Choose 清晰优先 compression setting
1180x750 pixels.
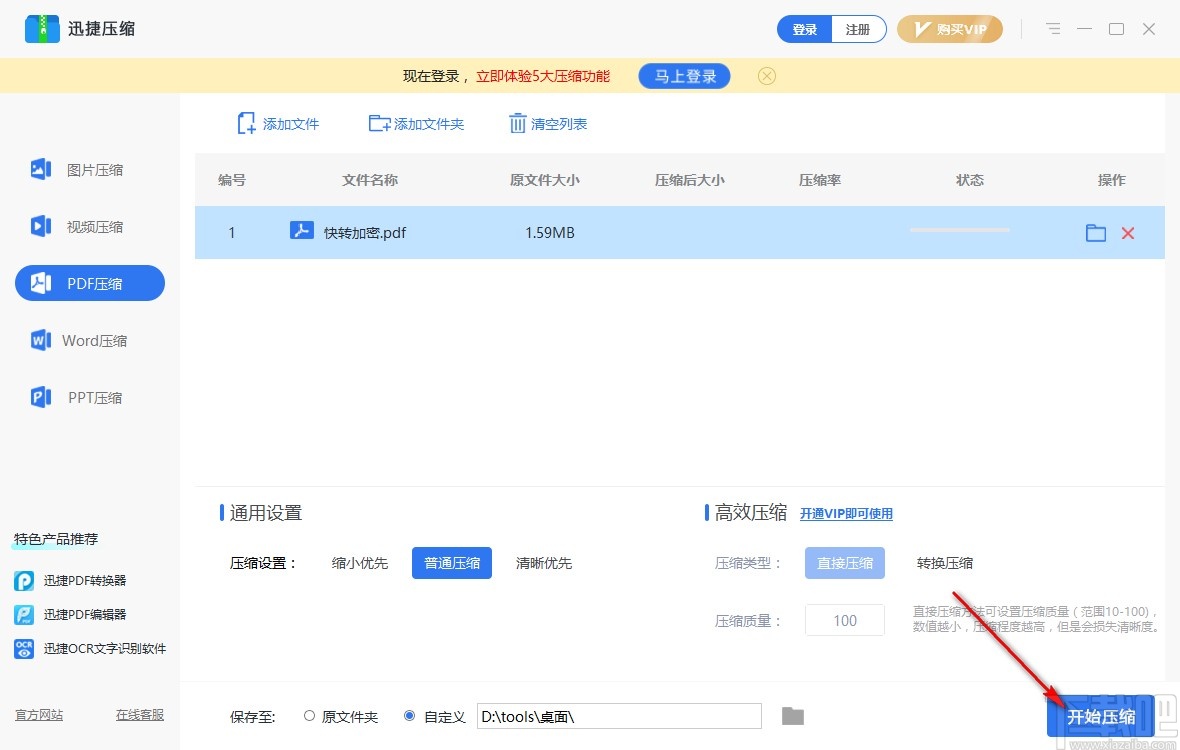[x=544, y=563]
